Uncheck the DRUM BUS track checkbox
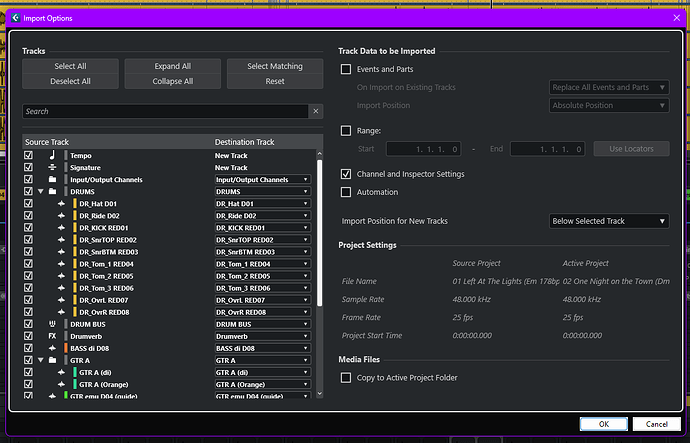The width and height of the screenshot is (690, 443). (29, 324)
